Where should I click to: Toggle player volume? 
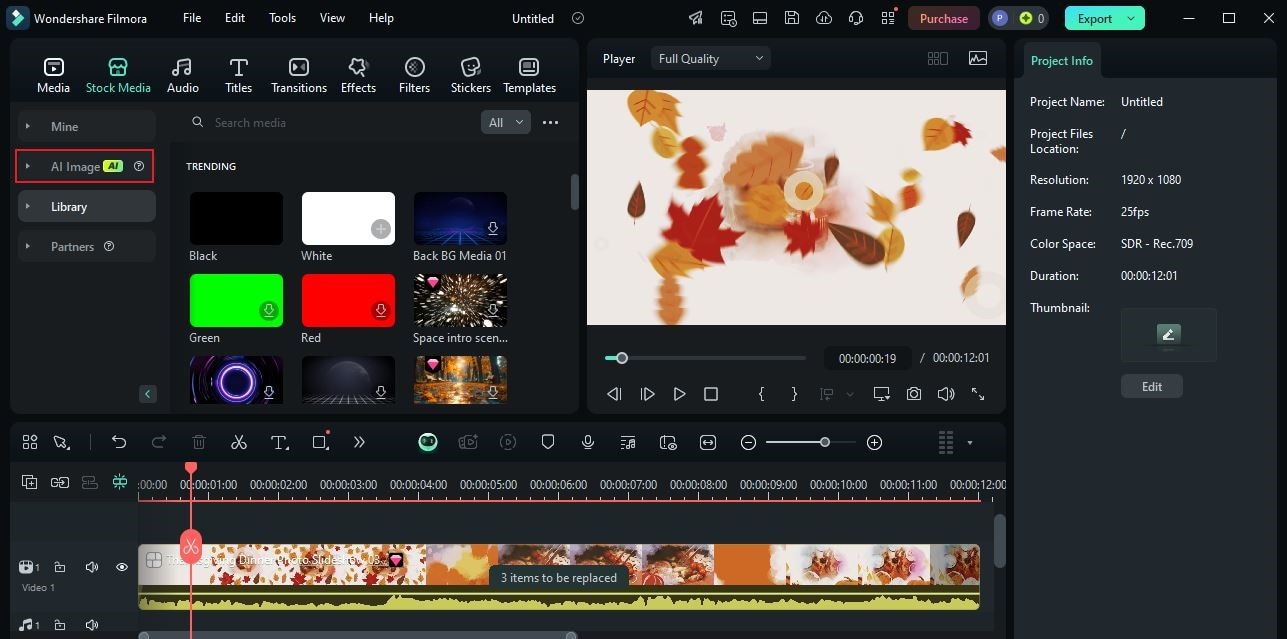pyautogui.click(x=946, y=394)
